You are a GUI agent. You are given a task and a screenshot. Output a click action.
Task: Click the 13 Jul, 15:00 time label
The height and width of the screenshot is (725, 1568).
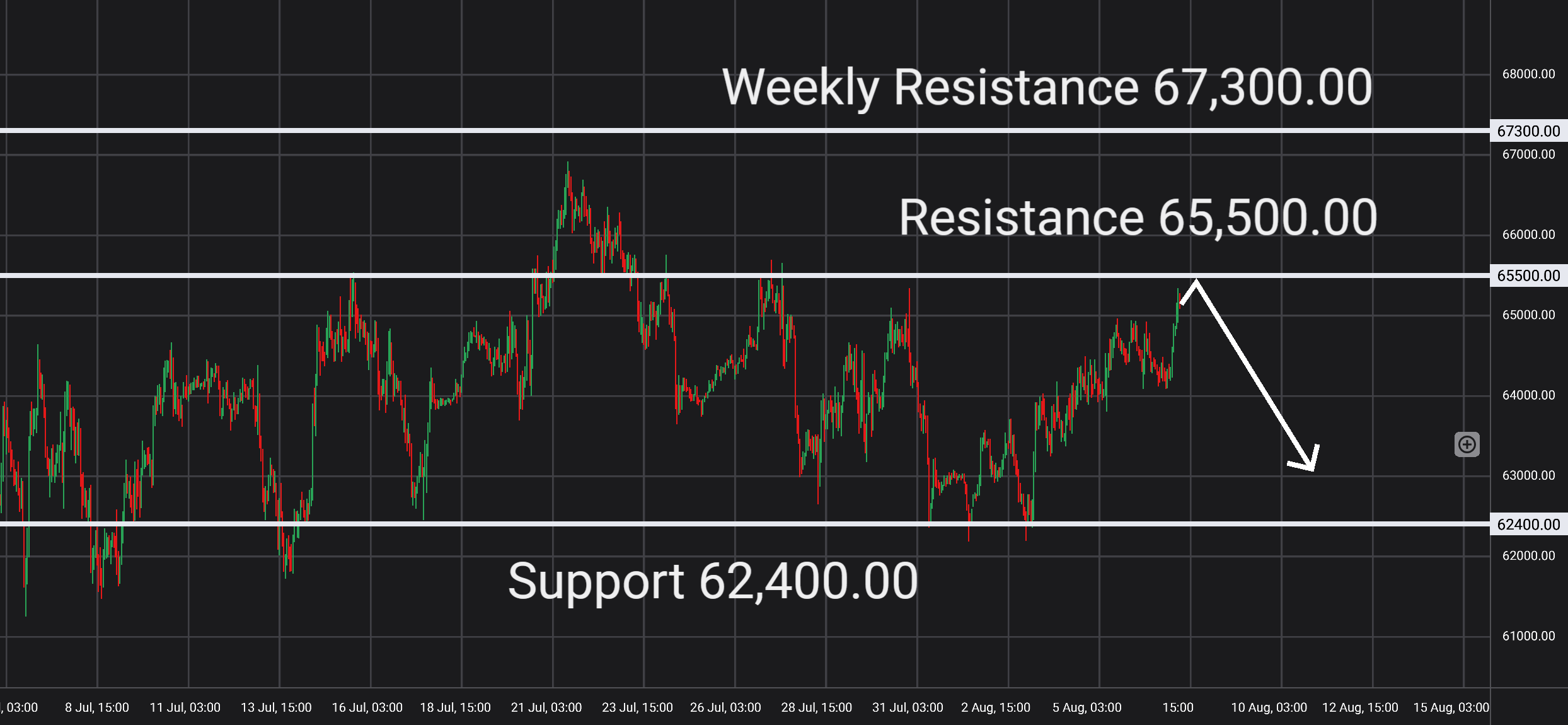[276, 707]
